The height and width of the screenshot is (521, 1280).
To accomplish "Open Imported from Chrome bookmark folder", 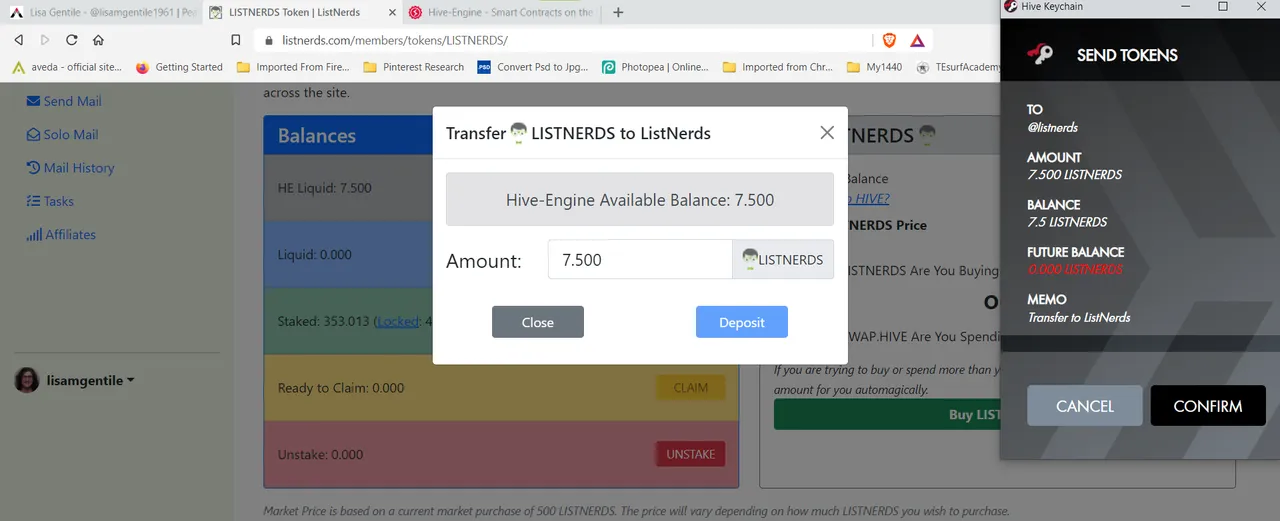I will [777, 67].
